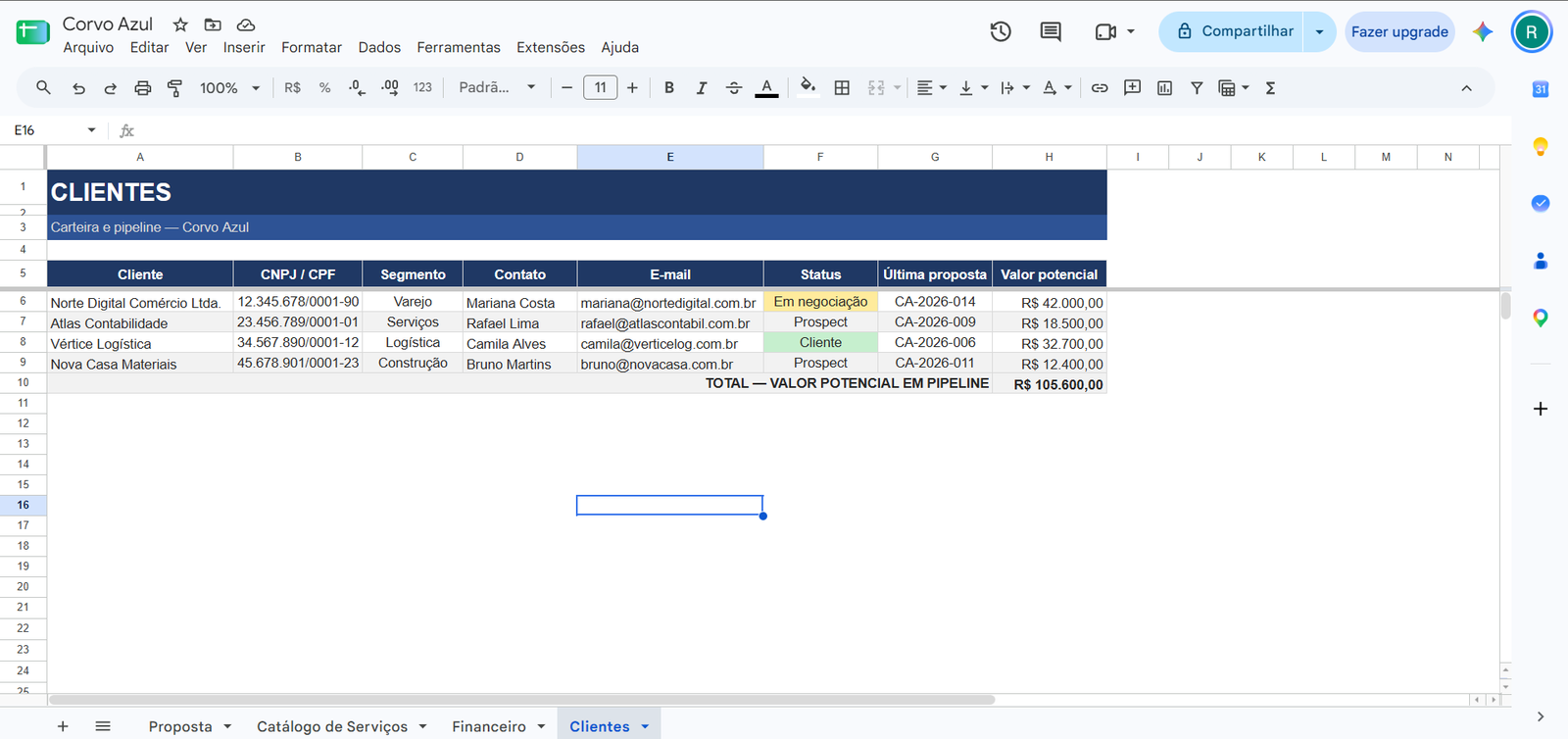
Task: Decrease the font size
Action: [x=566, y=88]
